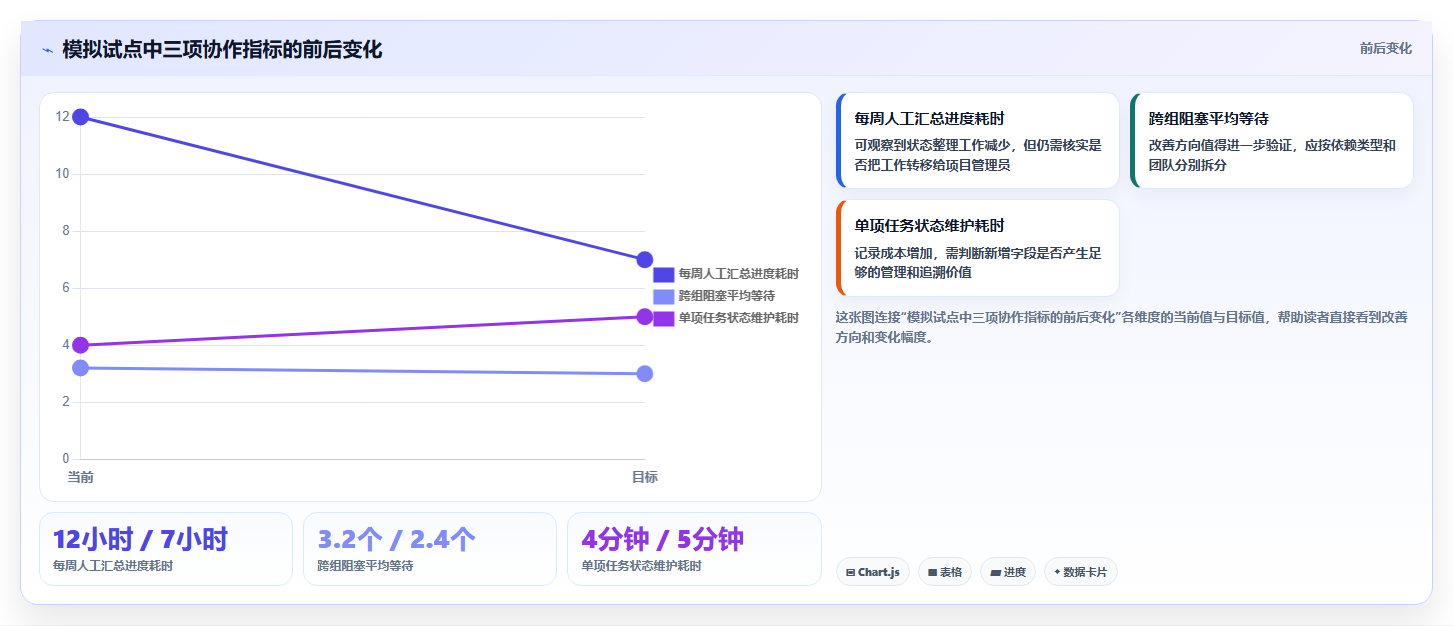Toggle legend swatch for 跨组阻塞平均等待
Image resolution: width=1453 pixels, height=626 pixels.
click(664, 296)
